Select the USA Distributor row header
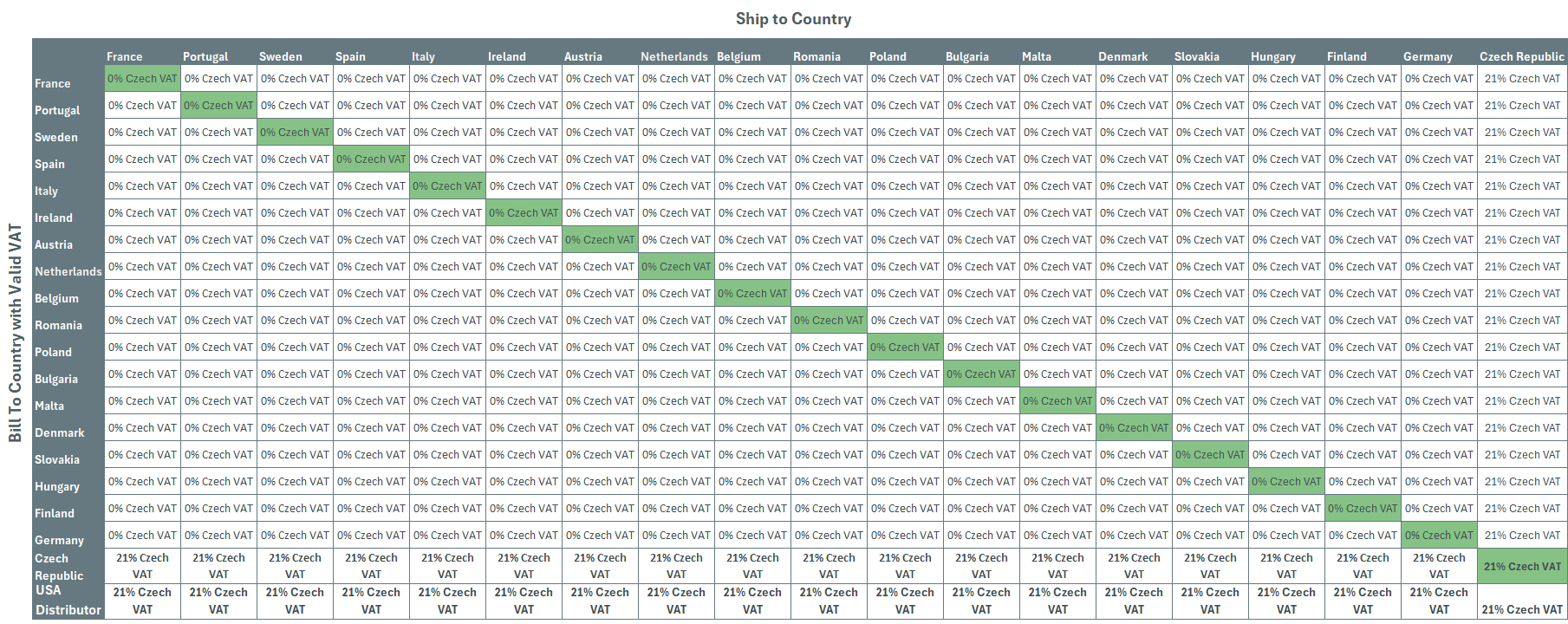The height and width of the screenshot is (624, 1568). (x=68, y=600)
